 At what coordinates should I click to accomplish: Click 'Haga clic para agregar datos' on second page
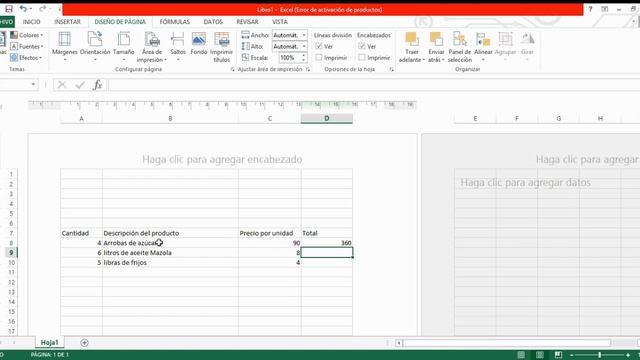[525, 182]
